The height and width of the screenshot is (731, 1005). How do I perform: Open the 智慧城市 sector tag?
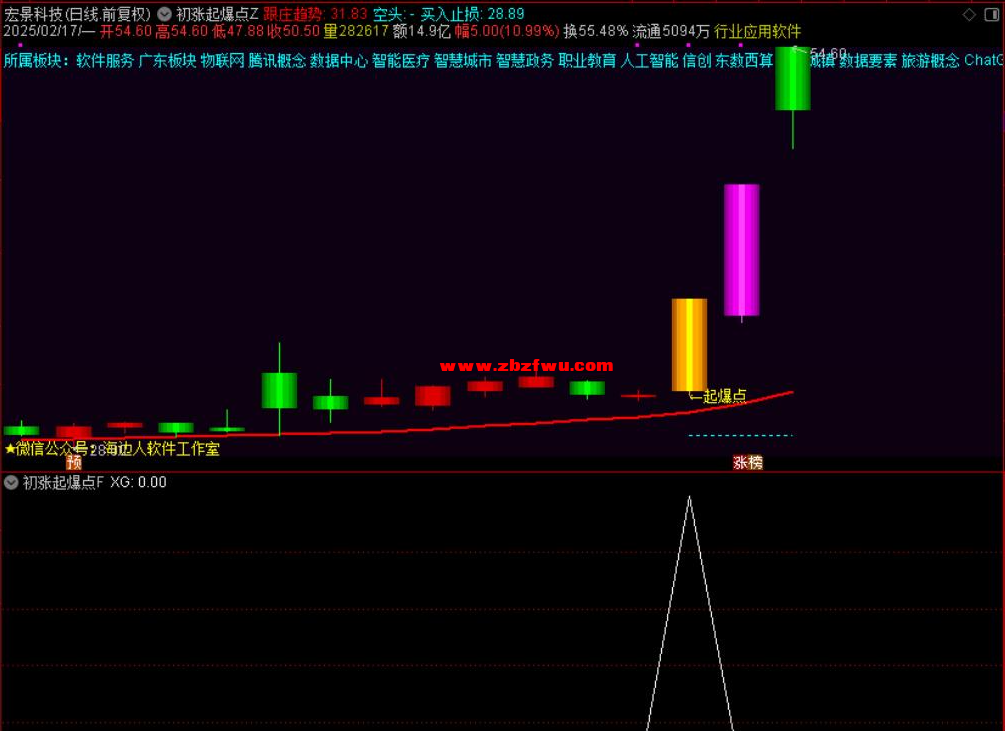[x=463, y=61]
